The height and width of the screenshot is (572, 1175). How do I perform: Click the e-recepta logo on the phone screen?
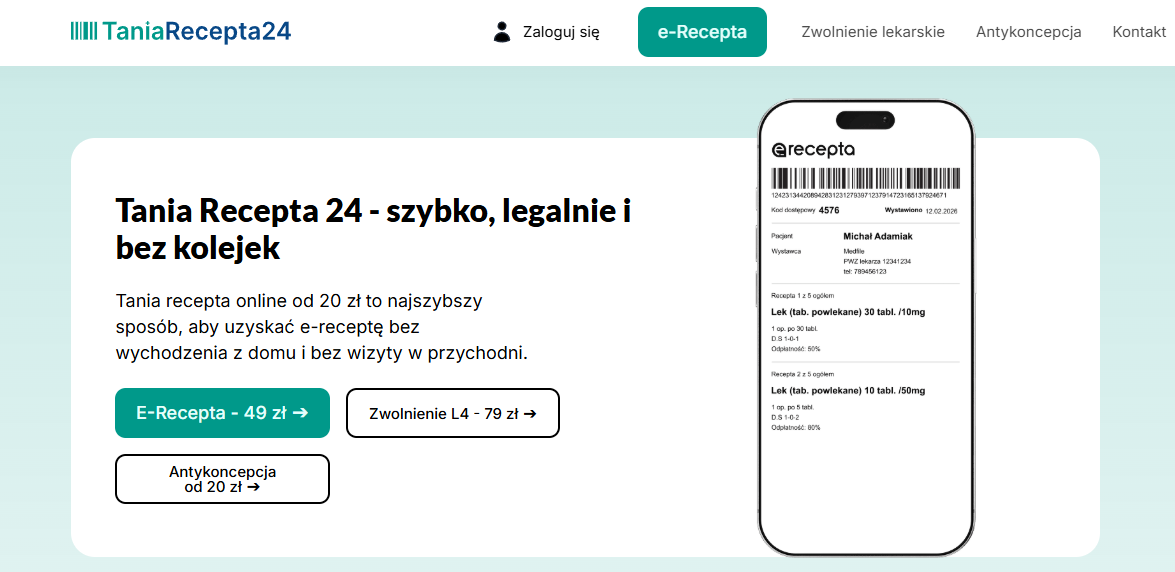(814, 150)
